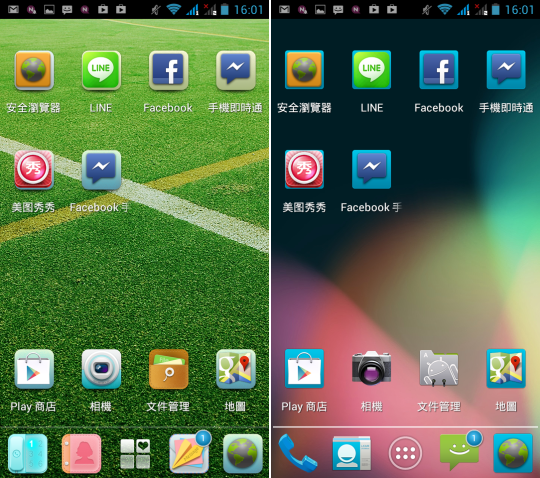Image resolution: width=540 pixels, height=478 pixels.
Task: Open 地圖 maps on the left grass screen
Action: (236, 369)
